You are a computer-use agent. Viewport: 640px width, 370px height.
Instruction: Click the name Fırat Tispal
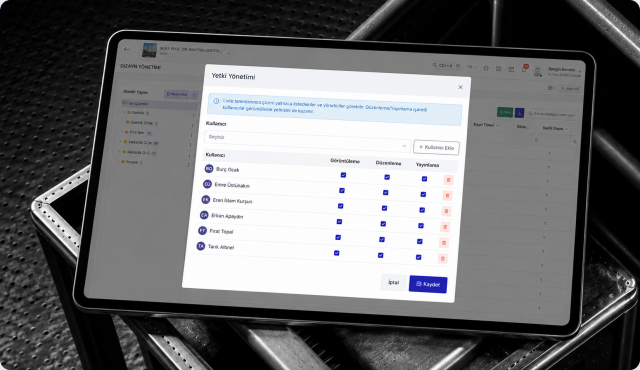[221, 231]
